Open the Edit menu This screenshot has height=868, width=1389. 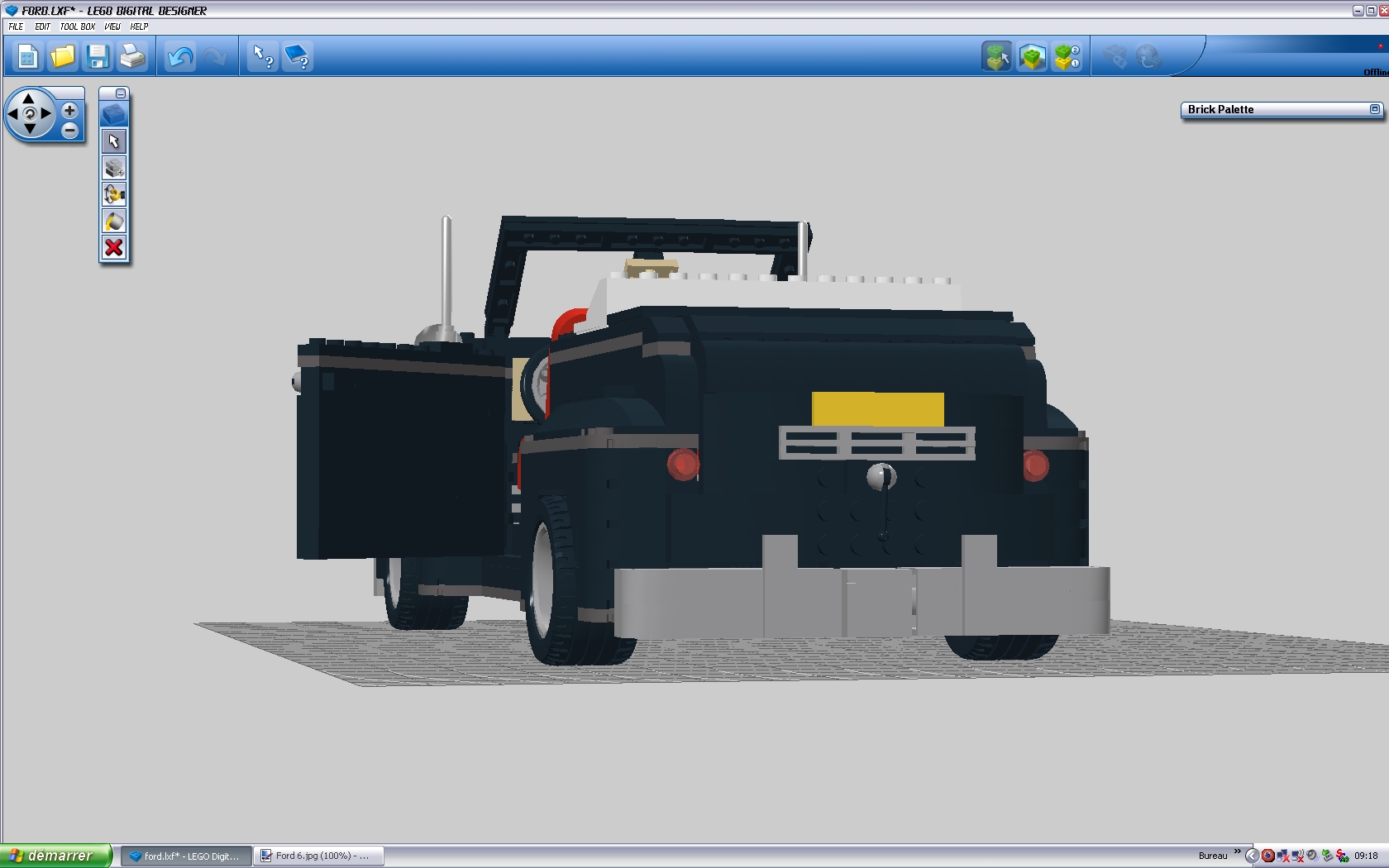pos(42,26)
